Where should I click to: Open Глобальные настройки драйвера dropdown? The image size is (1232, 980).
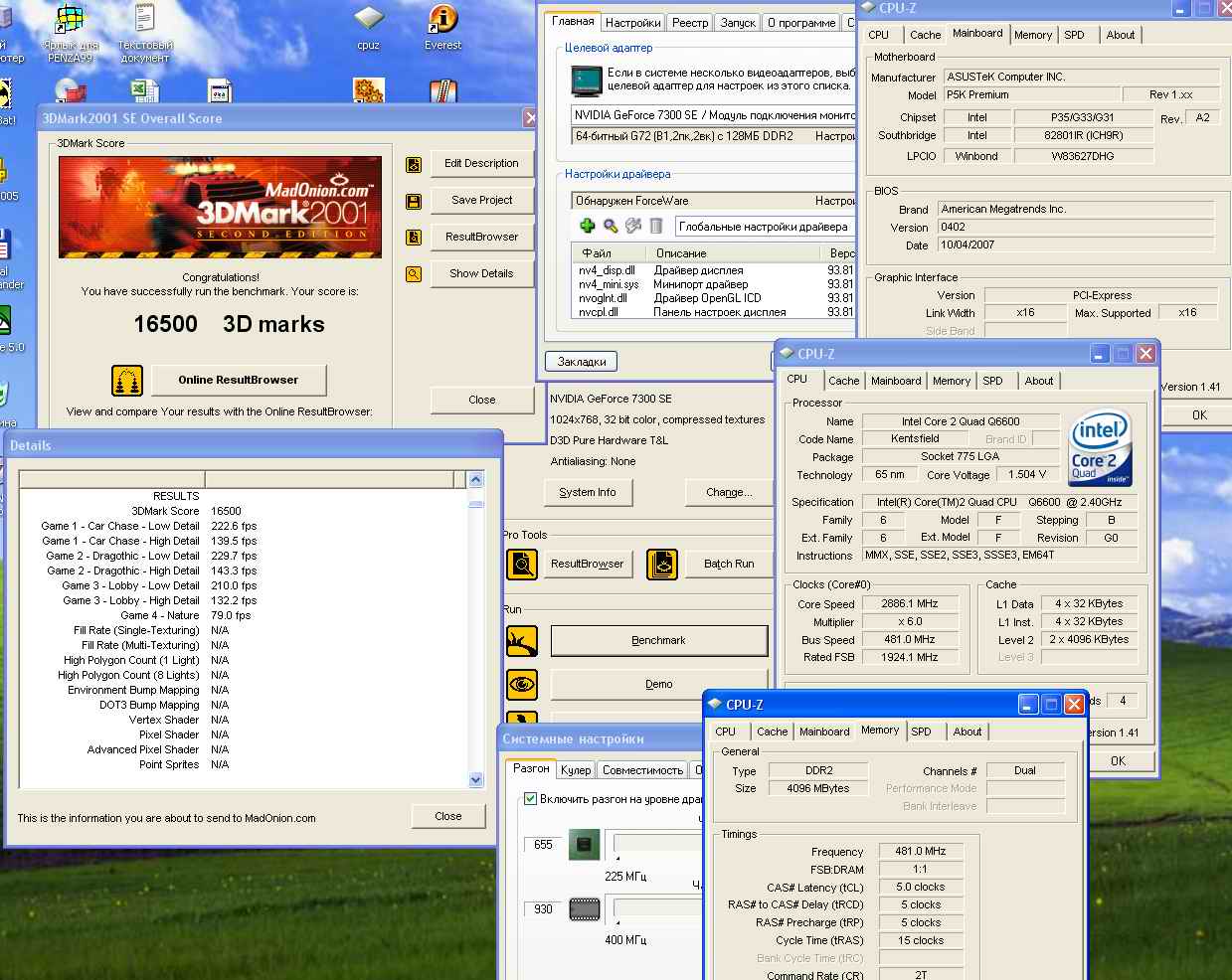[764, 227]
